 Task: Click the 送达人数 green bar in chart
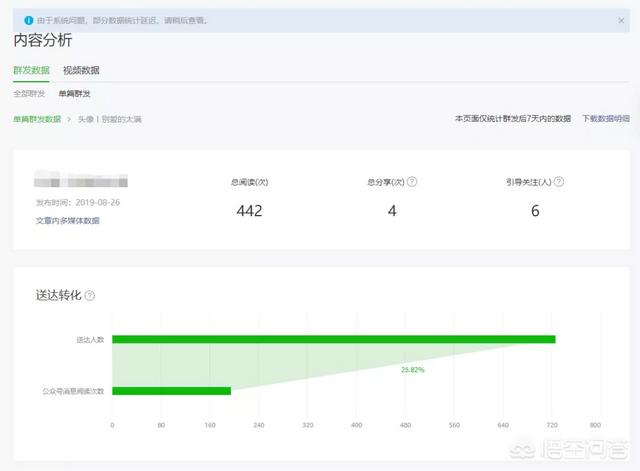tap(333, 339)
